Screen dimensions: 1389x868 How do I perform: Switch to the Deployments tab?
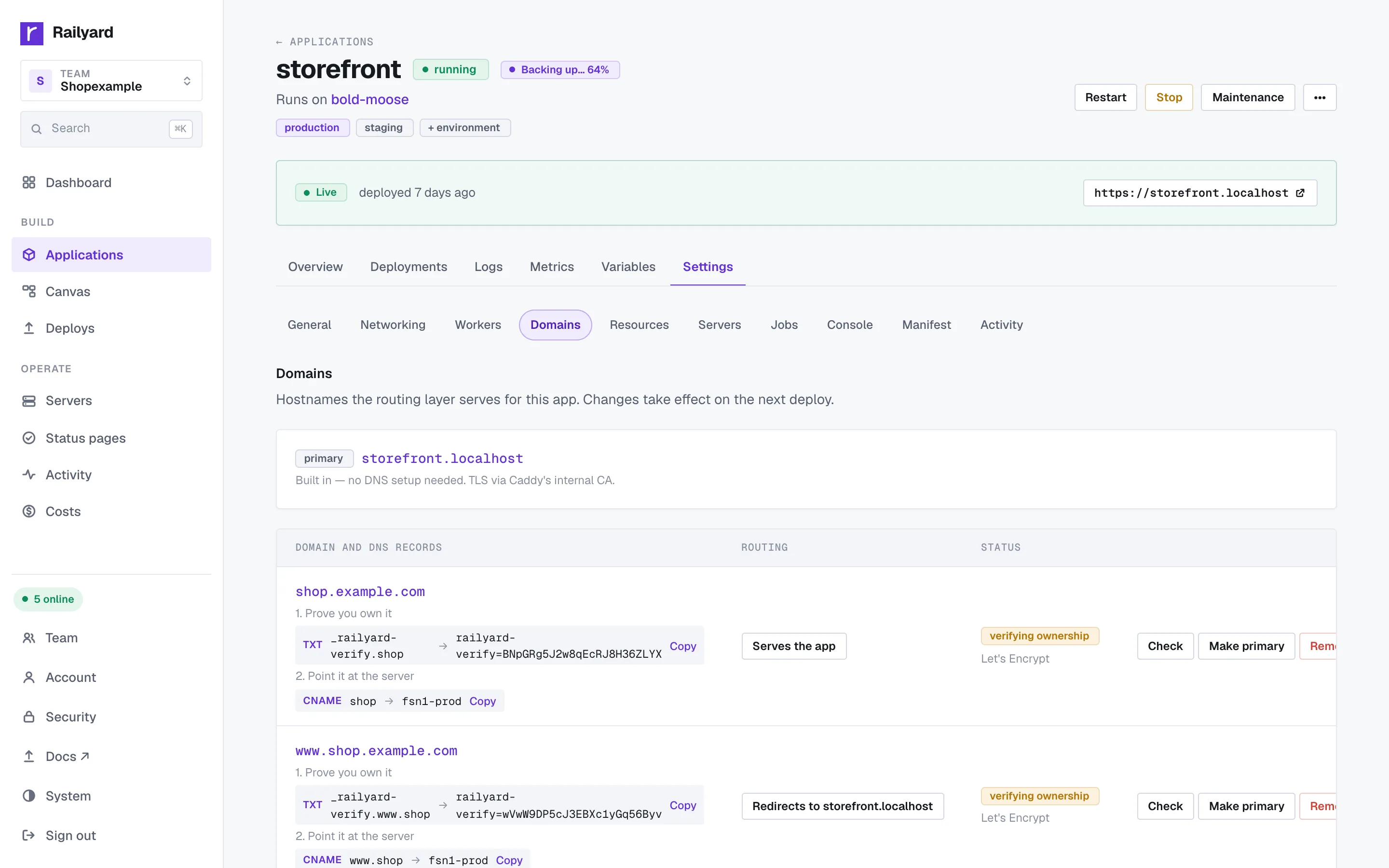tap(409, 267)
